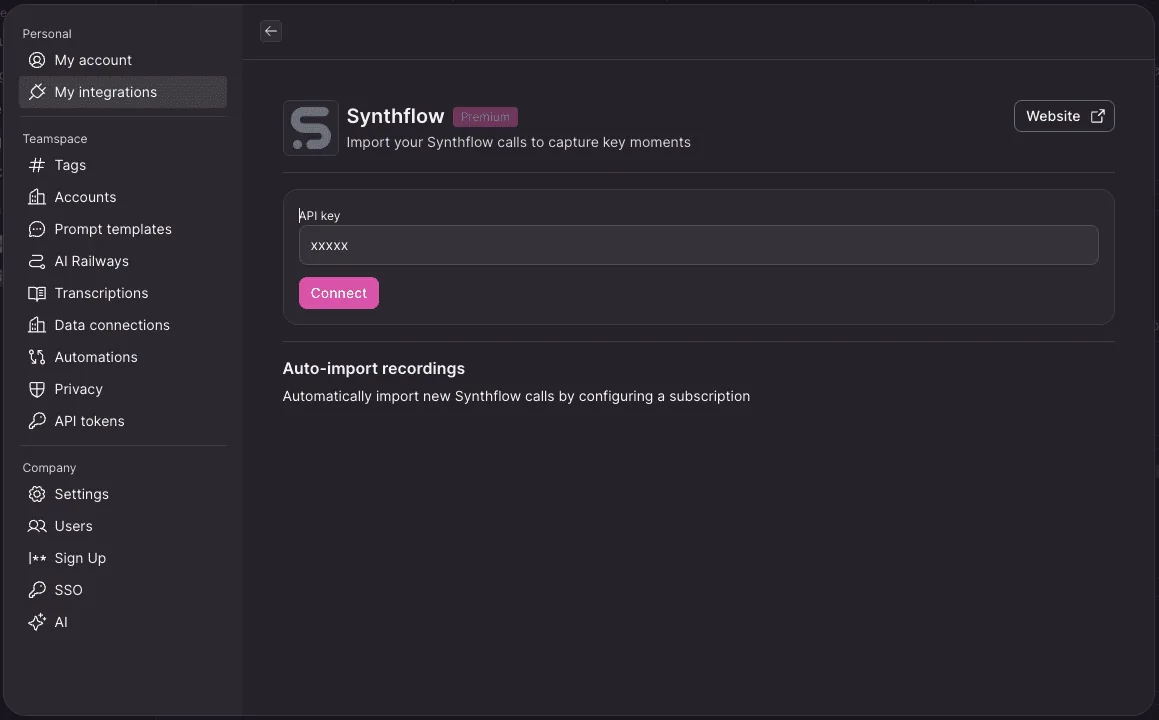Click the Automations branch icon
This screenshot has height=720, width=1159.
click(x=37, y=357)
